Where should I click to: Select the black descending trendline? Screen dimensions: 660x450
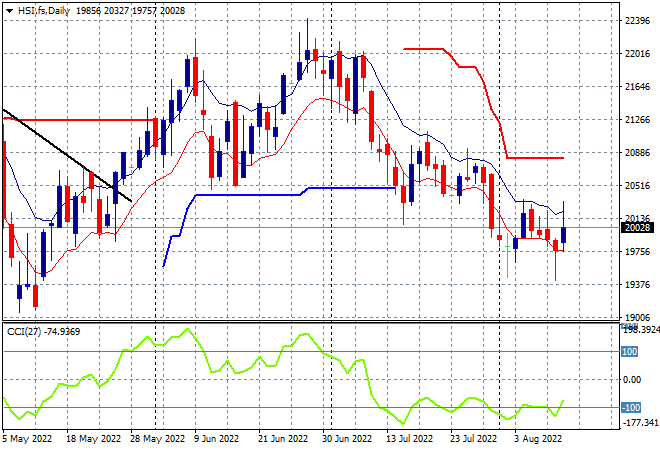pyautogui.click(x=67, y=155)
